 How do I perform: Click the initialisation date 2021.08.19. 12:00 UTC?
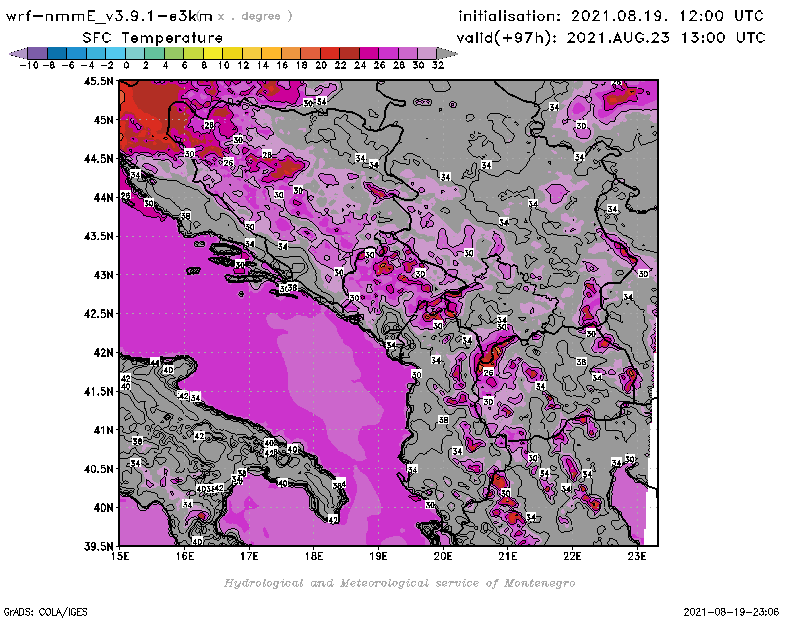(667, 16)
